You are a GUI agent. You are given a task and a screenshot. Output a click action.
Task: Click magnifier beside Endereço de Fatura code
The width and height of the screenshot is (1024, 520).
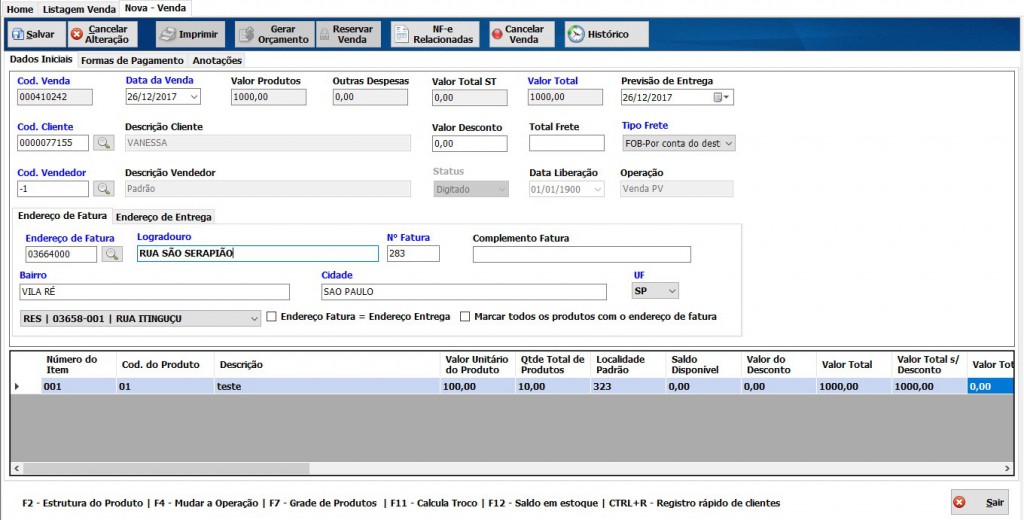coord(111,254)
